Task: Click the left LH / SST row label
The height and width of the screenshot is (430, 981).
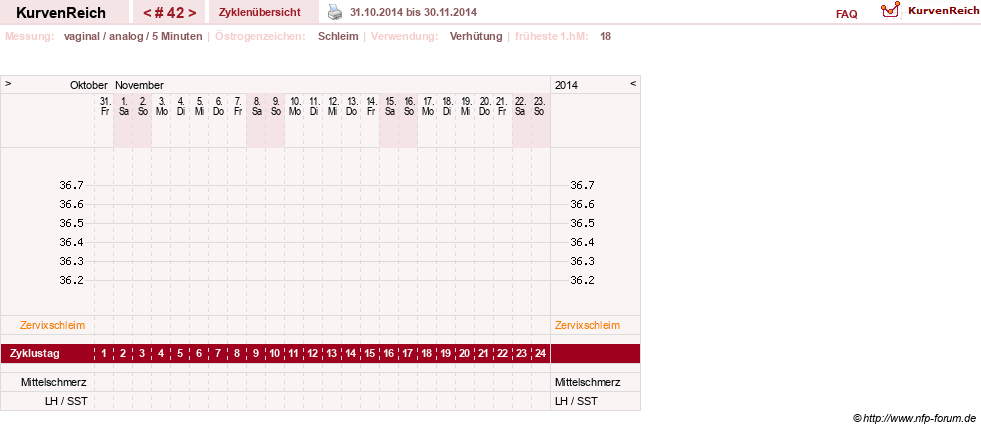Action: pyautogui.click(x=66, y=401)
